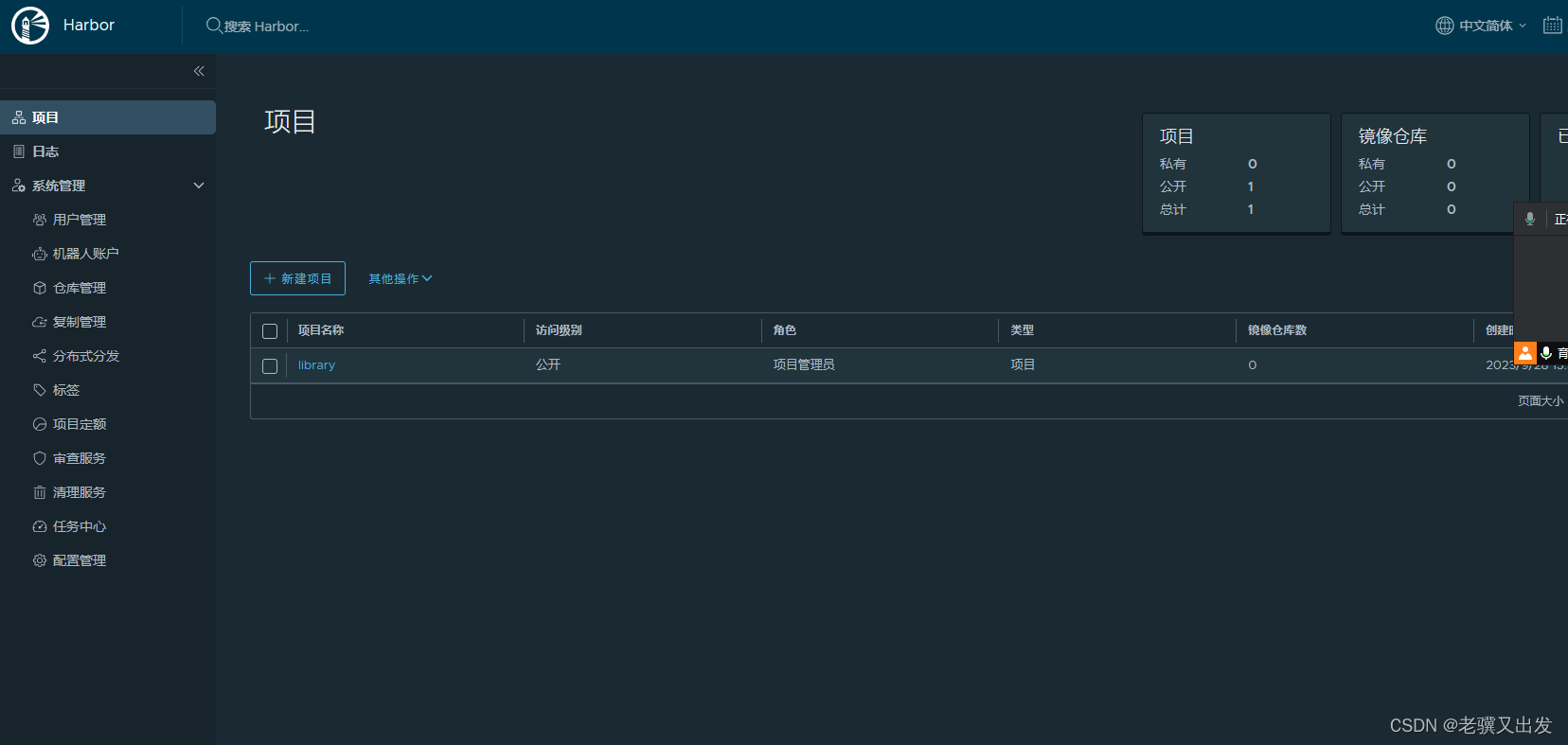Click the search magnifier icon

click(214, 26)
